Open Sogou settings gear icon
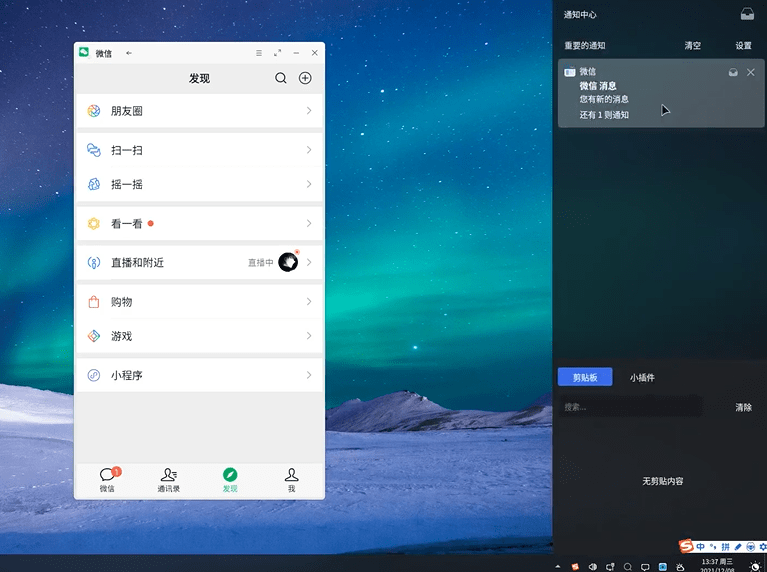The height and width of the screenshot is (572, 767). (x=763, y=547)
